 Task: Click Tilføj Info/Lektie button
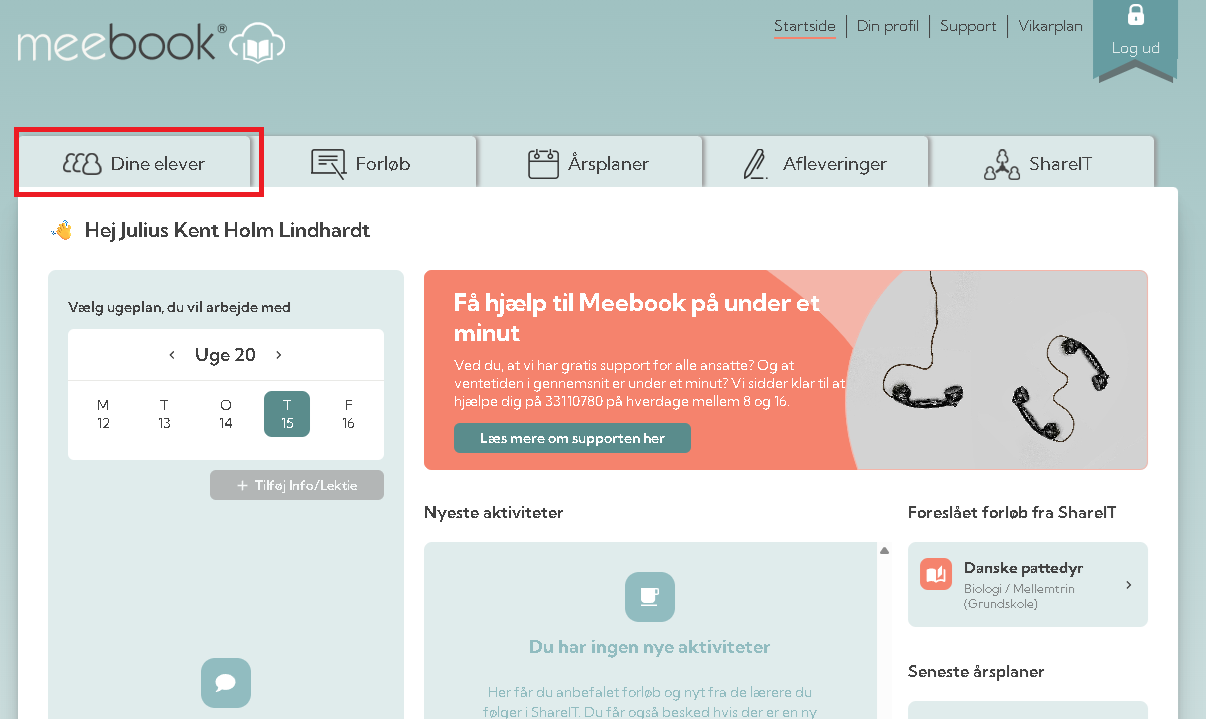coord(297,485)
